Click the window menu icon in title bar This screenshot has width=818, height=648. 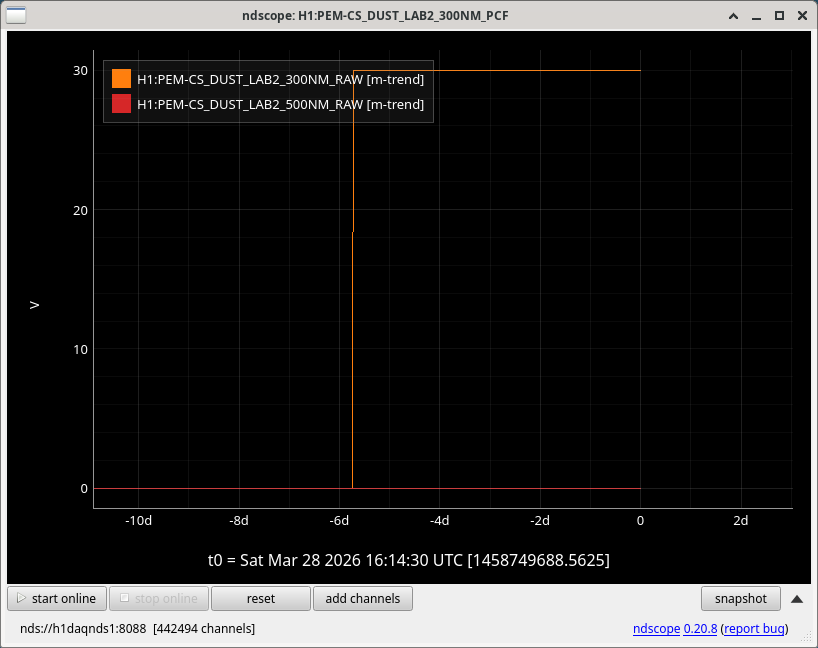17,15
